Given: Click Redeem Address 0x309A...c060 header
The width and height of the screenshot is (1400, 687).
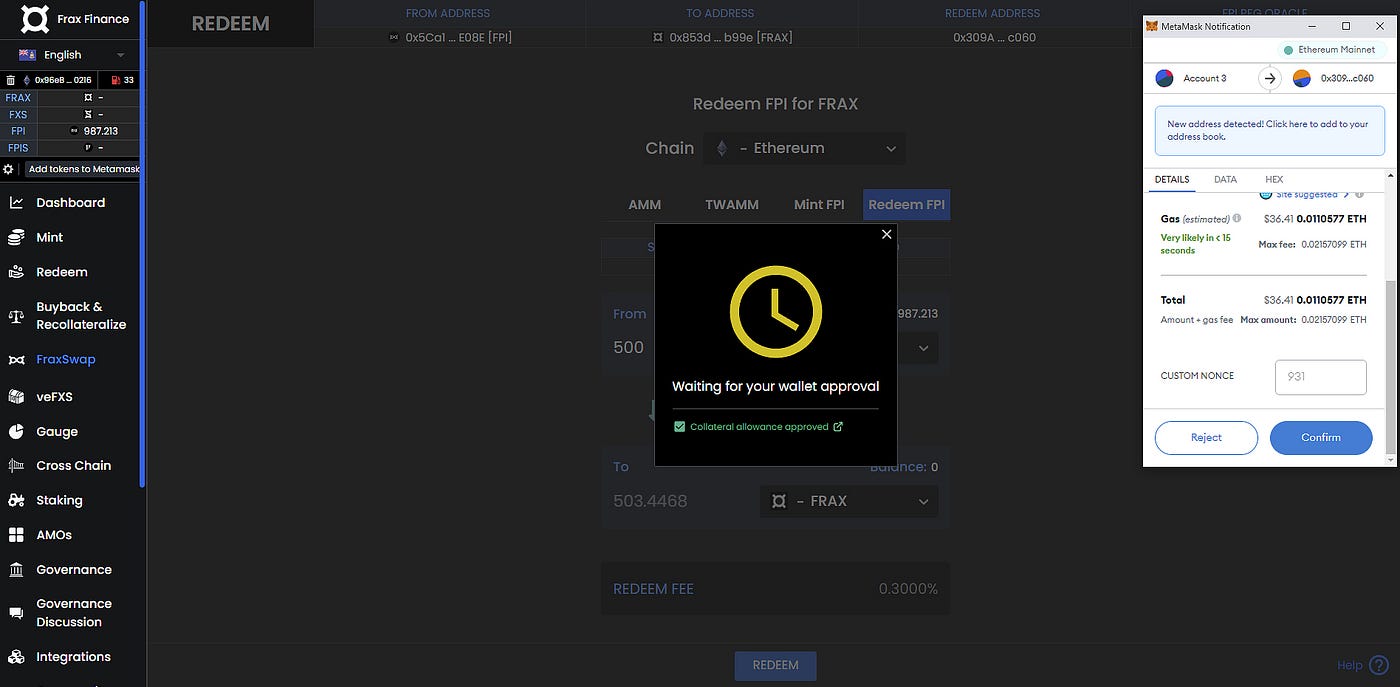Looking at the screenshot, I should (994, 37).
